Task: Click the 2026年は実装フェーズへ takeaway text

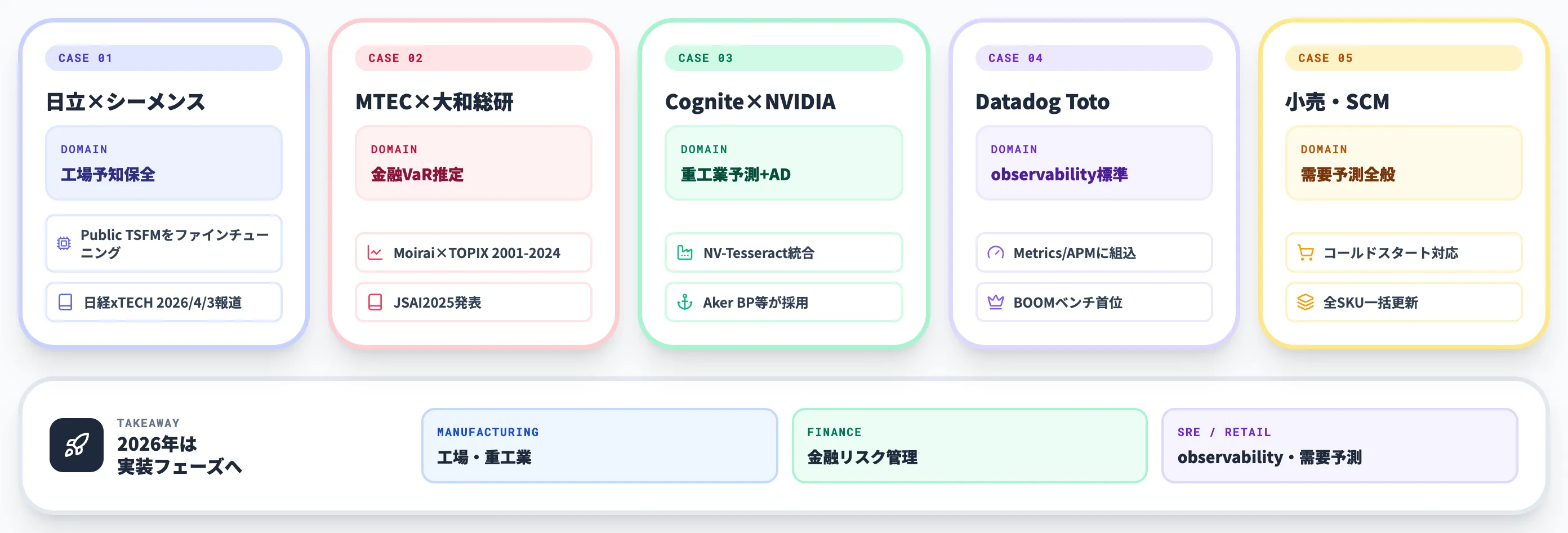Action: pyautogui.click(x=180, y=455)
